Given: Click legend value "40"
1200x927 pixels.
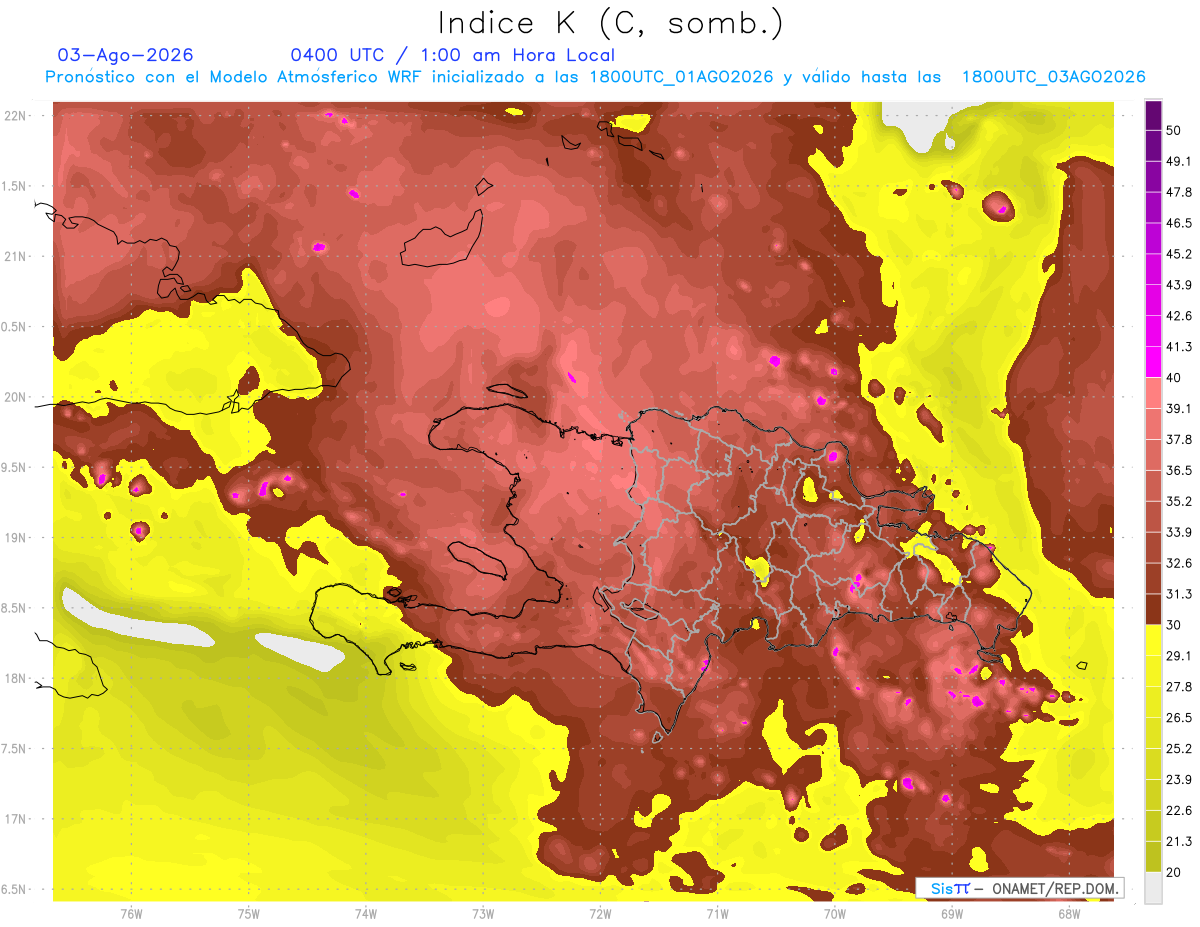Looking at the screenshot, I should coord(1175,378).
